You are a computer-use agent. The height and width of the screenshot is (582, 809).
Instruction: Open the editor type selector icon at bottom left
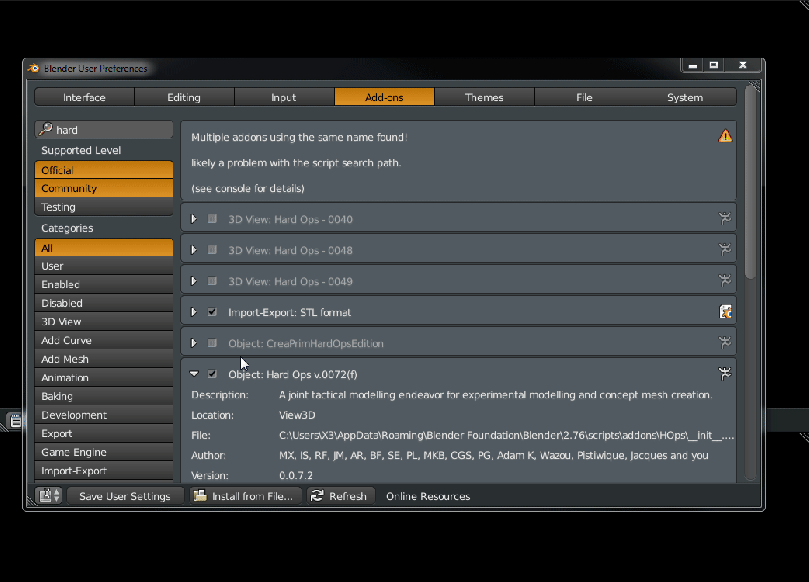49,496
